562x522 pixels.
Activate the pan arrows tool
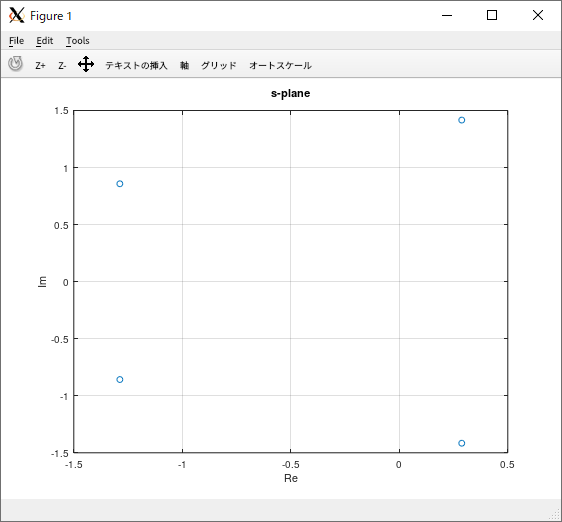click(86, 64)
